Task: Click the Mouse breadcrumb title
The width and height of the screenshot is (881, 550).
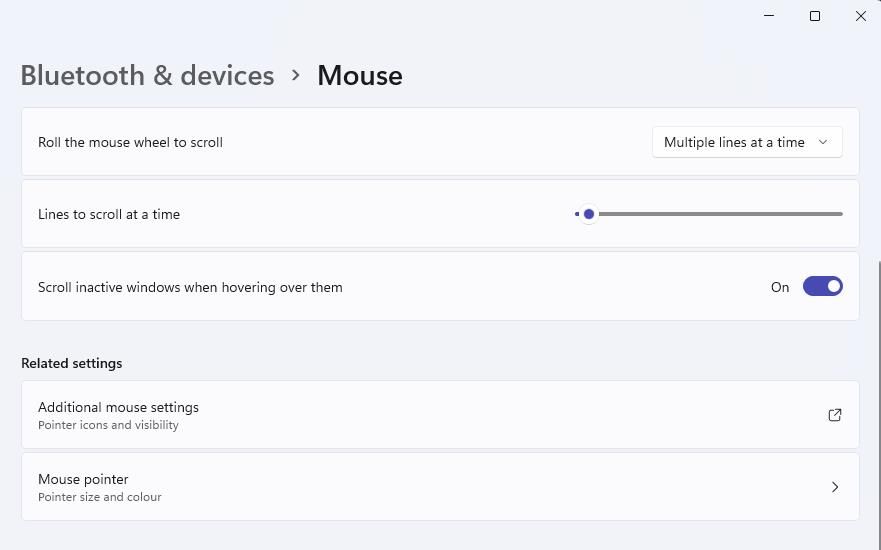Action: (x=360, y=75)
